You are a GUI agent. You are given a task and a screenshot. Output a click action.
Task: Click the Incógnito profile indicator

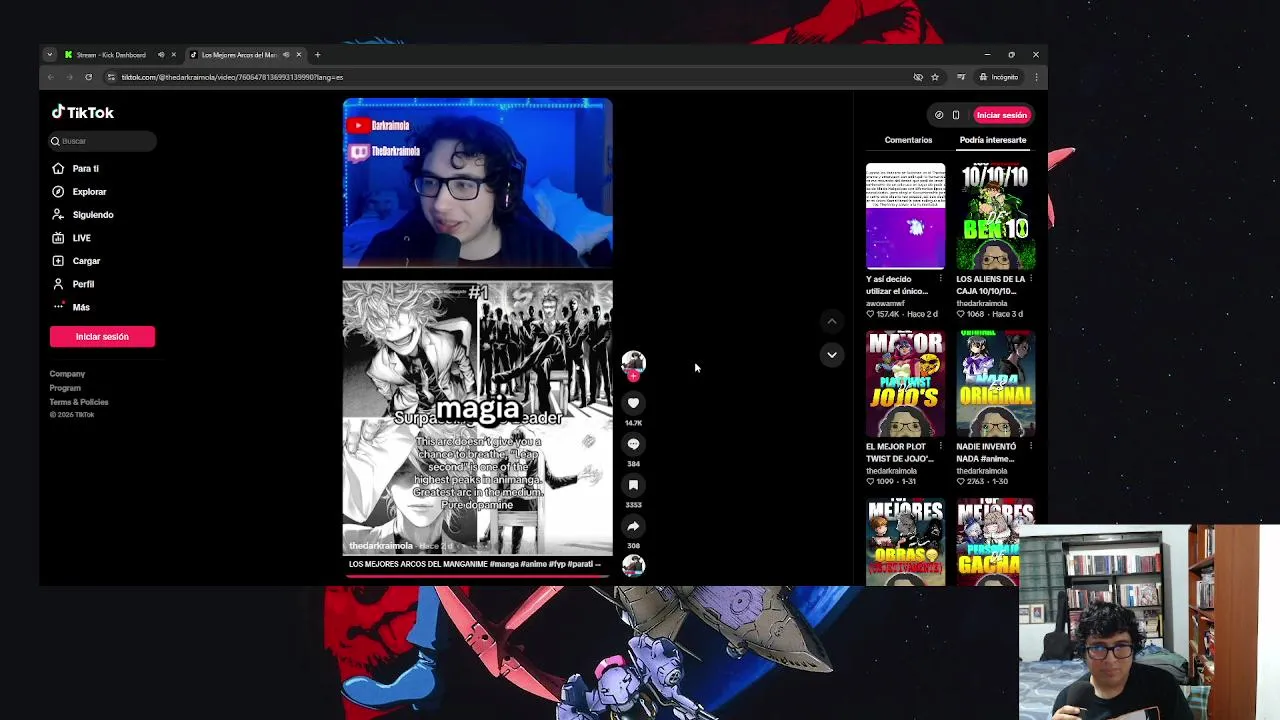(999, 77)
